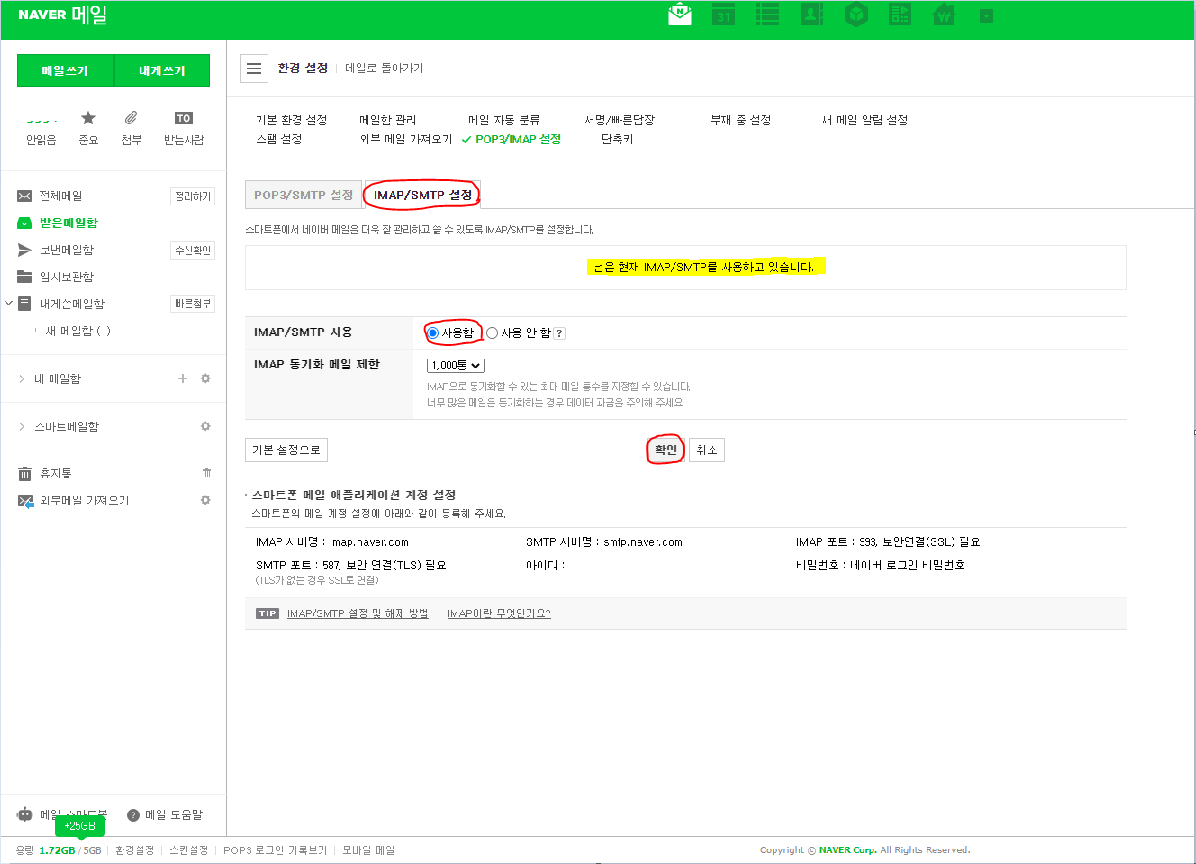Open 외부메일 가져오기 in sidebar
Screen dimensions: 1196x864
click(x=84, y=501)
